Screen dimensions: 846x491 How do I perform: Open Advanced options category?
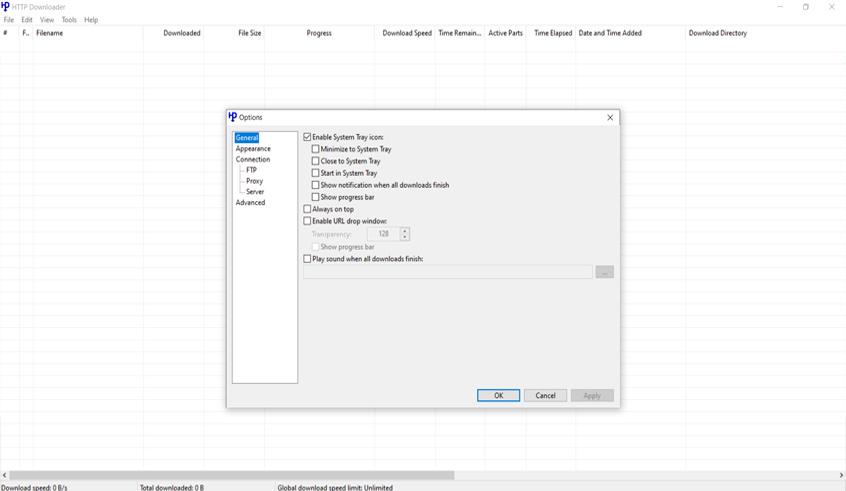(x=250, y=202)
